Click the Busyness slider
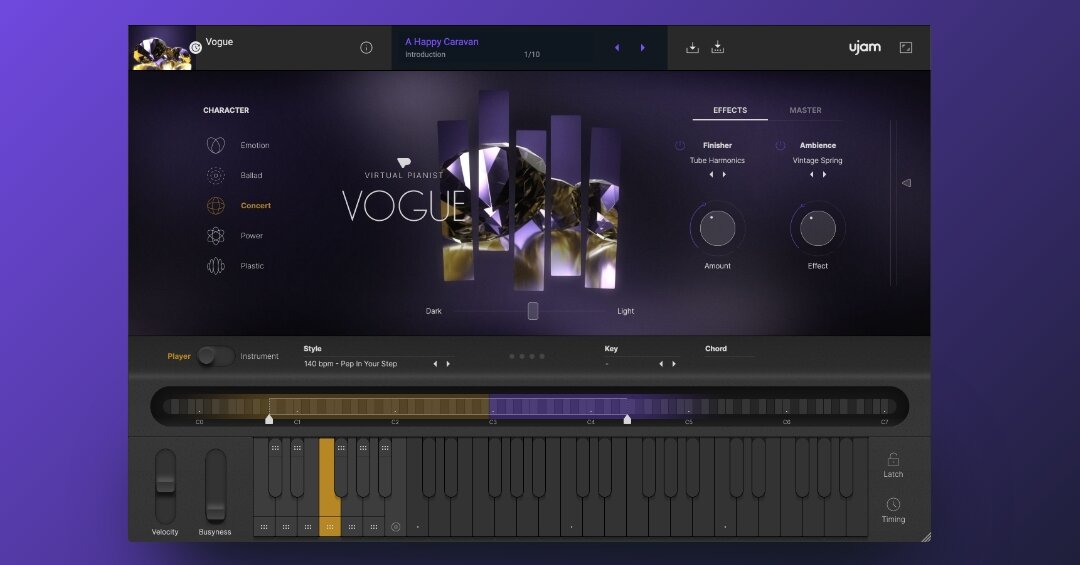The image size is (1080, 565). tap(216, 486)
